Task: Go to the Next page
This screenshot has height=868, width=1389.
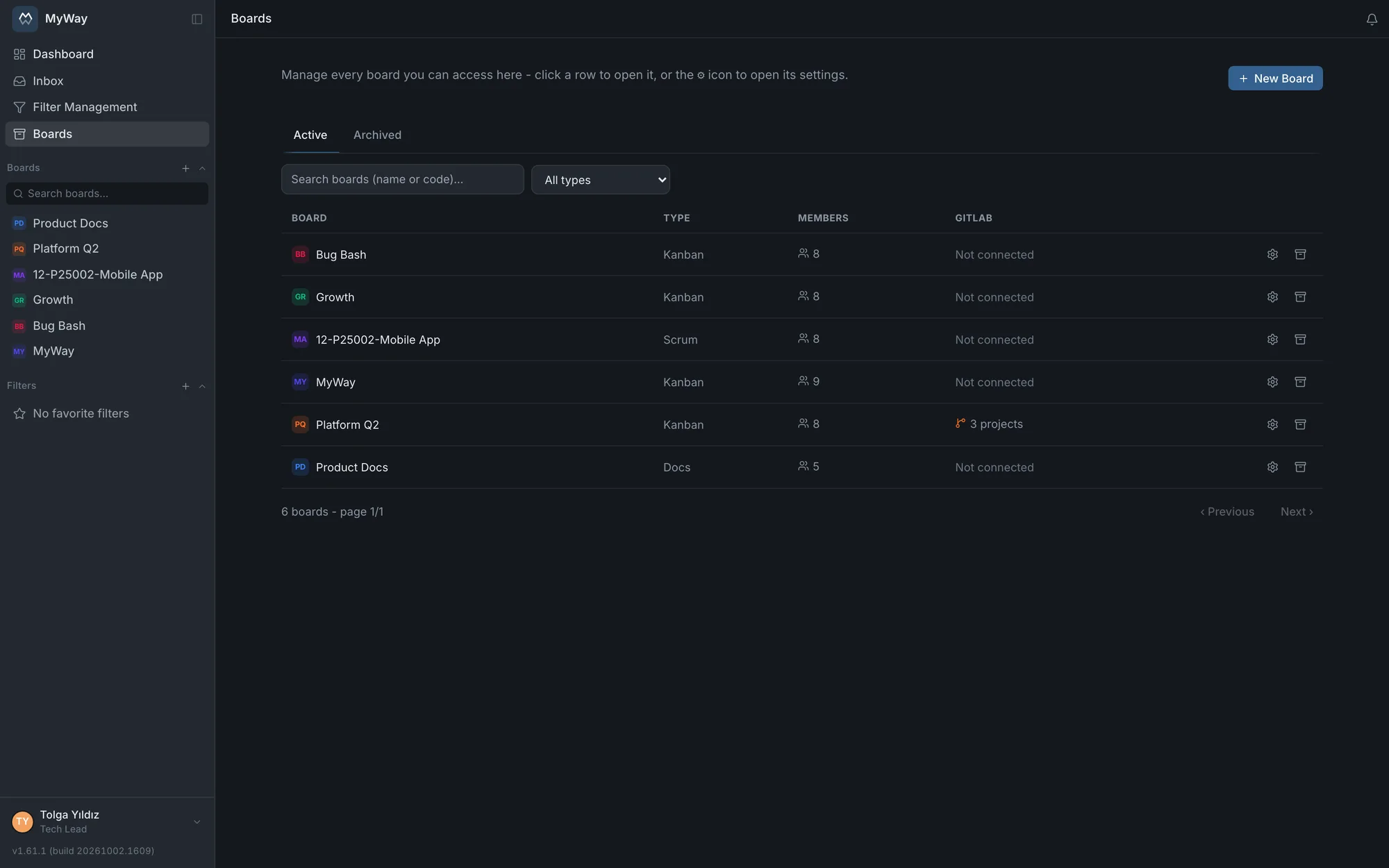Action: point(1297,512)
